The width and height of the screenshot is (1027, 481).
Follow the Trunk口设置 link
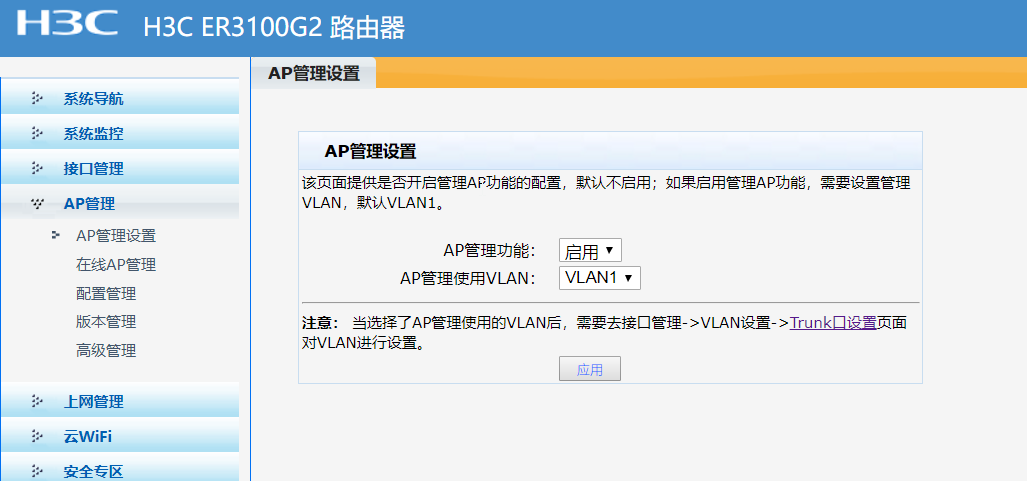(833, 322)
